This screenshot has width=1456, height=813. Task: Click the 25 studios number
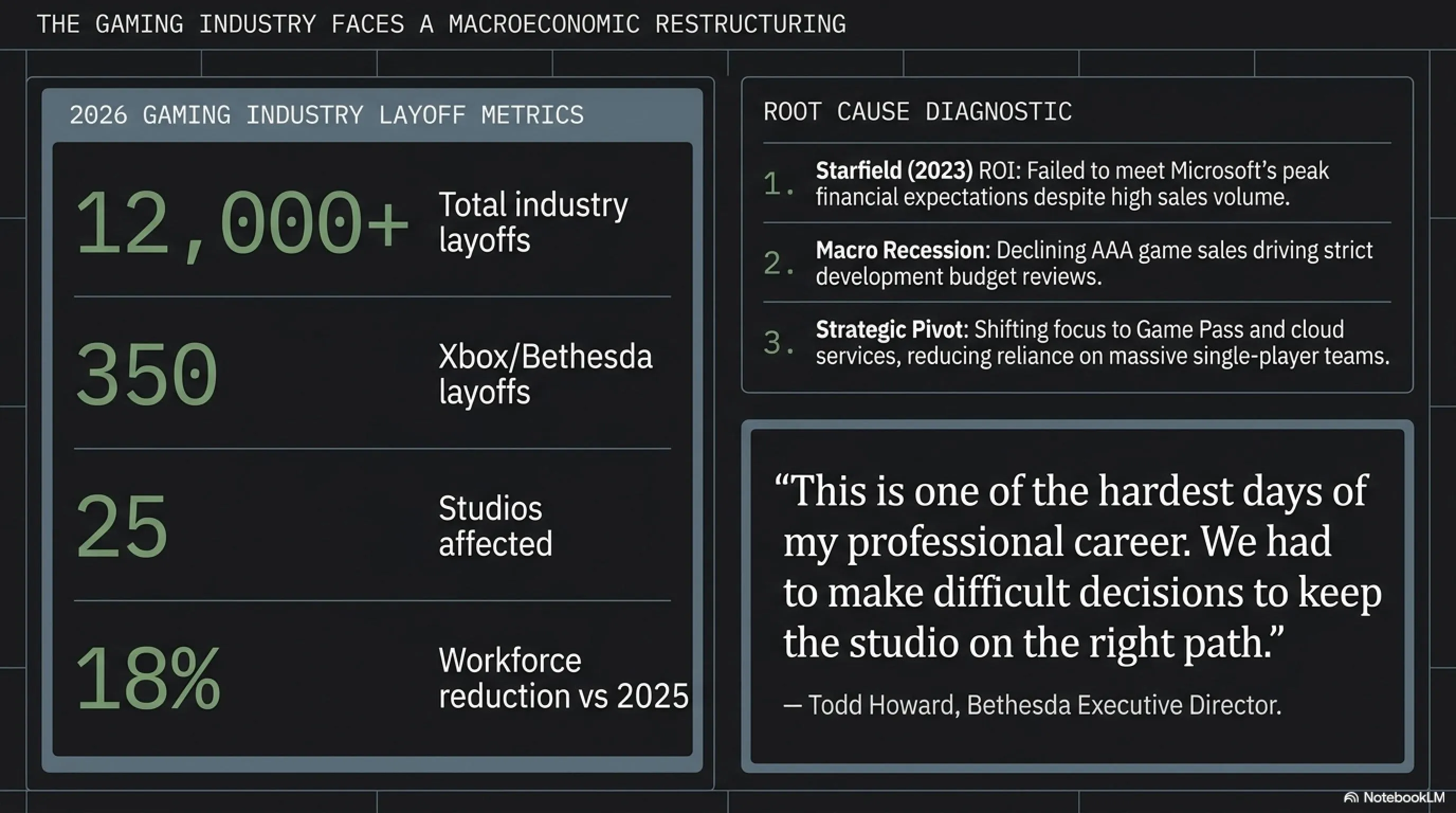coord(122,526)
